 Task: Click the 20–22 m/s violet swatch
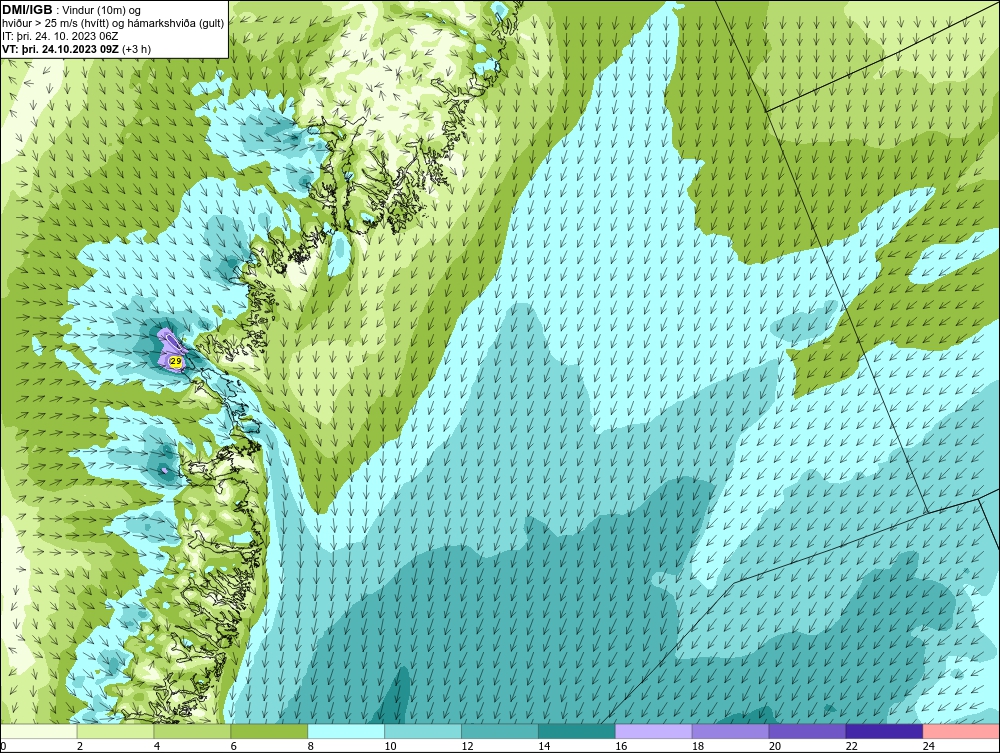tap(807, 731)
